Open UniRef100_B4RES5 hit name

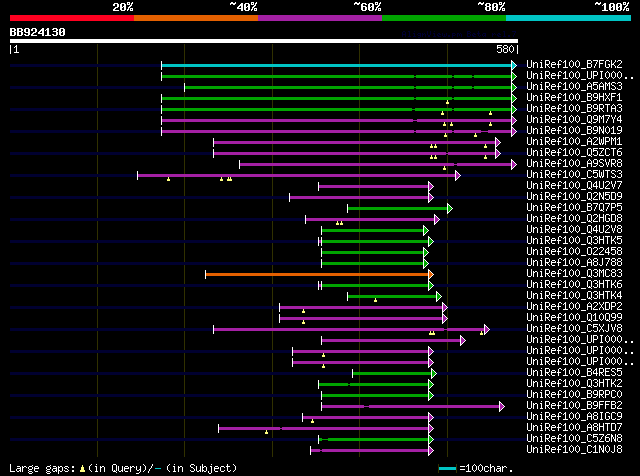[574, 373]
